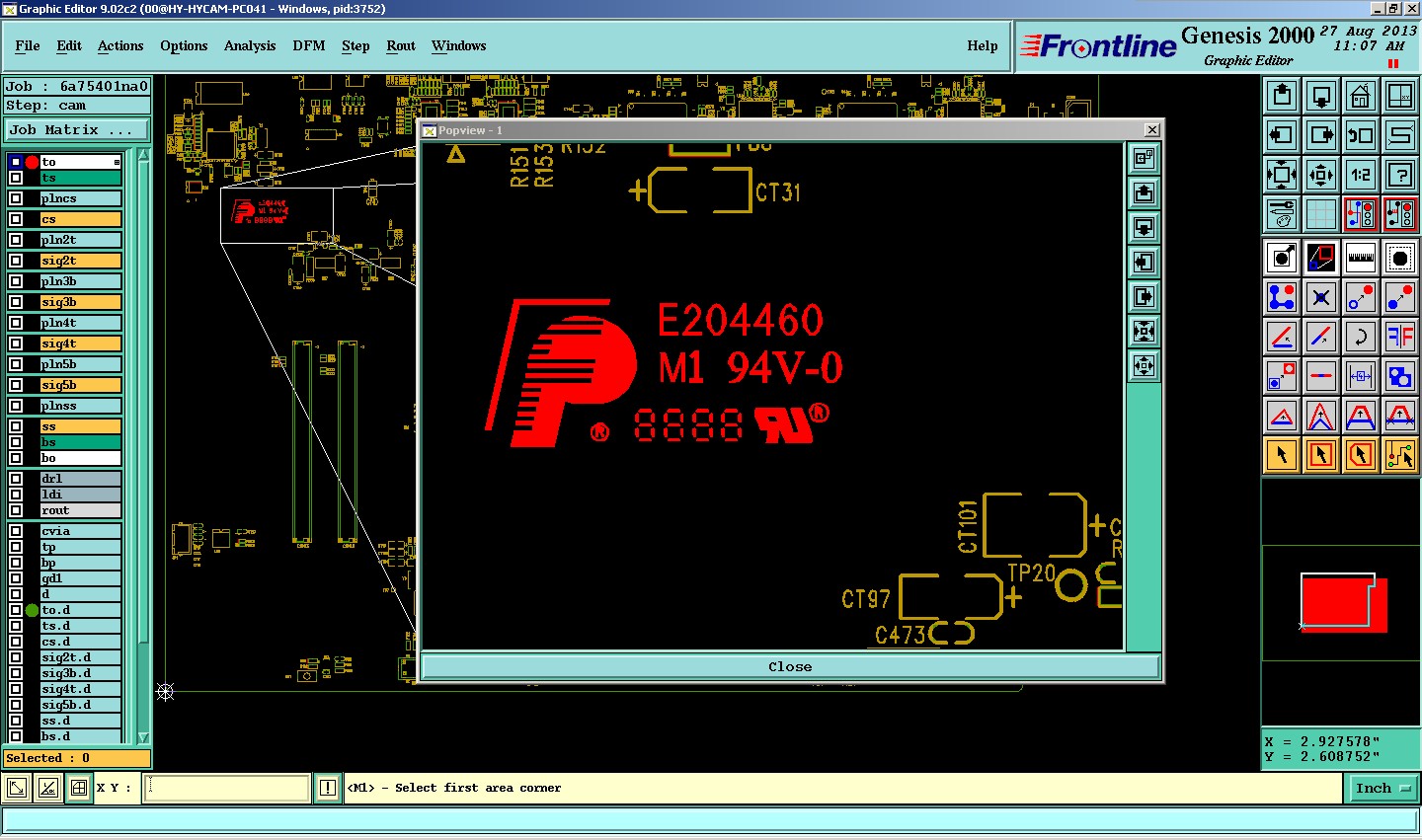Click the ruler measurement tool icon
The width and height of the screenshot is (1422, 840).
tap(1361, 258)
